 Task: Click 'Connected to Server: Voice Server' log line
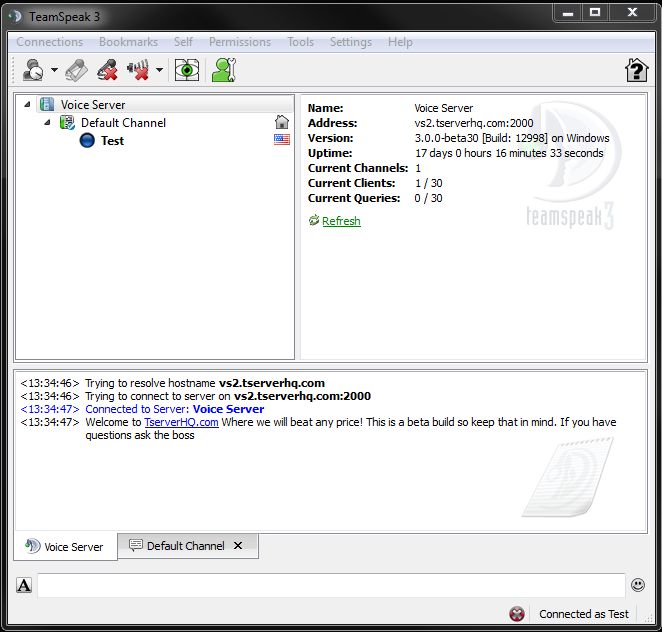tap(175, 409)
